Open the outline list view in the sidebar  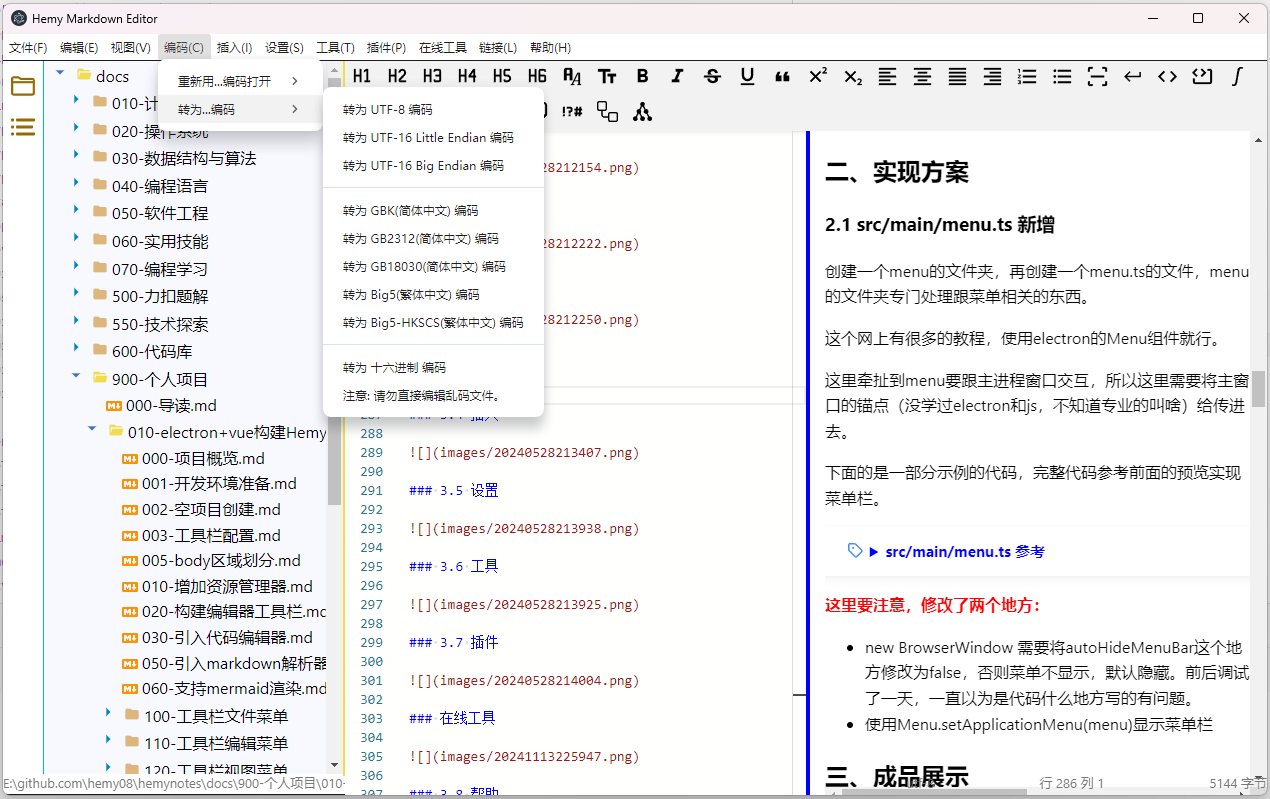(22, 127)
